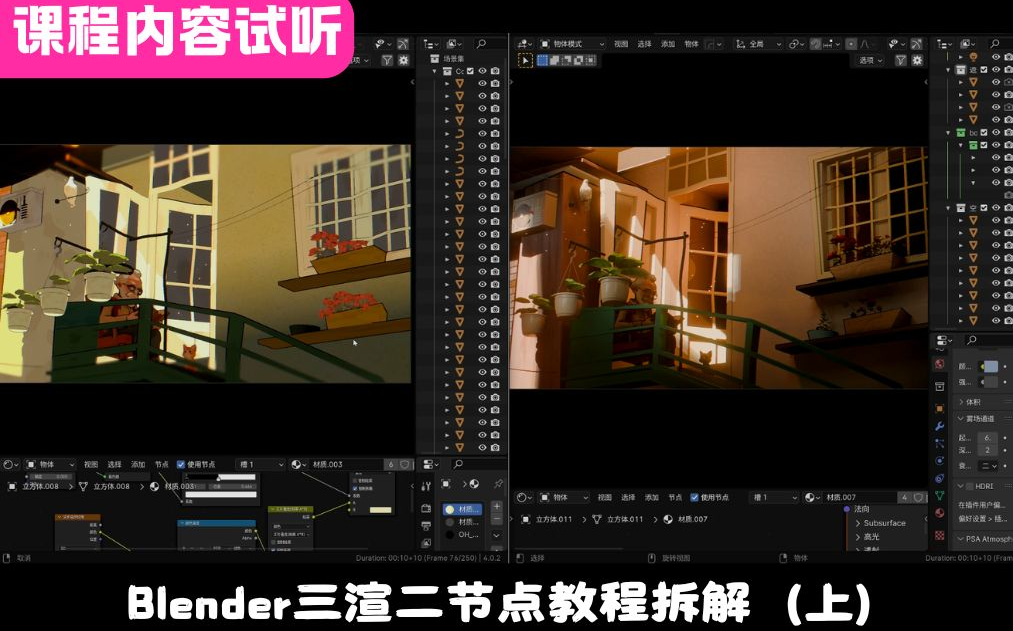Open Object properties tab
Screen dimensions: 1013x631
click(x=939, y=408)
